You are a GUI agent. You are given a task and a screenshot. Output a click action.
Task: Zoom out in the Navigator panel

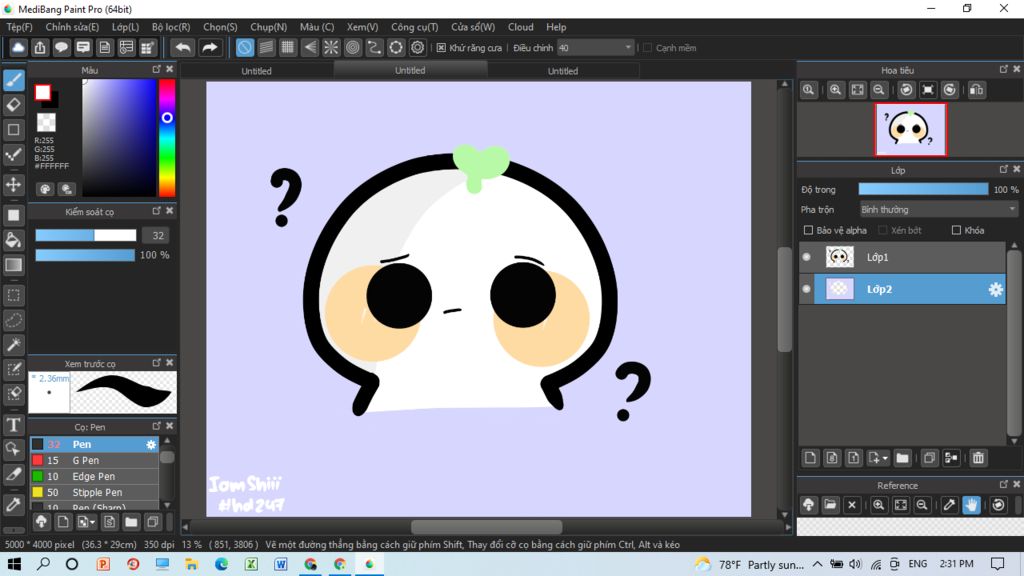[879, 90]
